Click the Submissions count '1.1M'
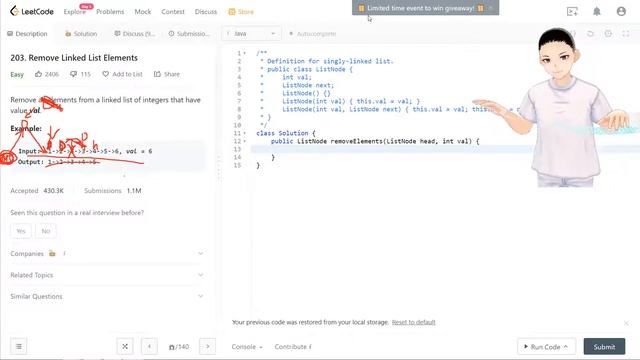Screen dimensions: 640x360 134,191
